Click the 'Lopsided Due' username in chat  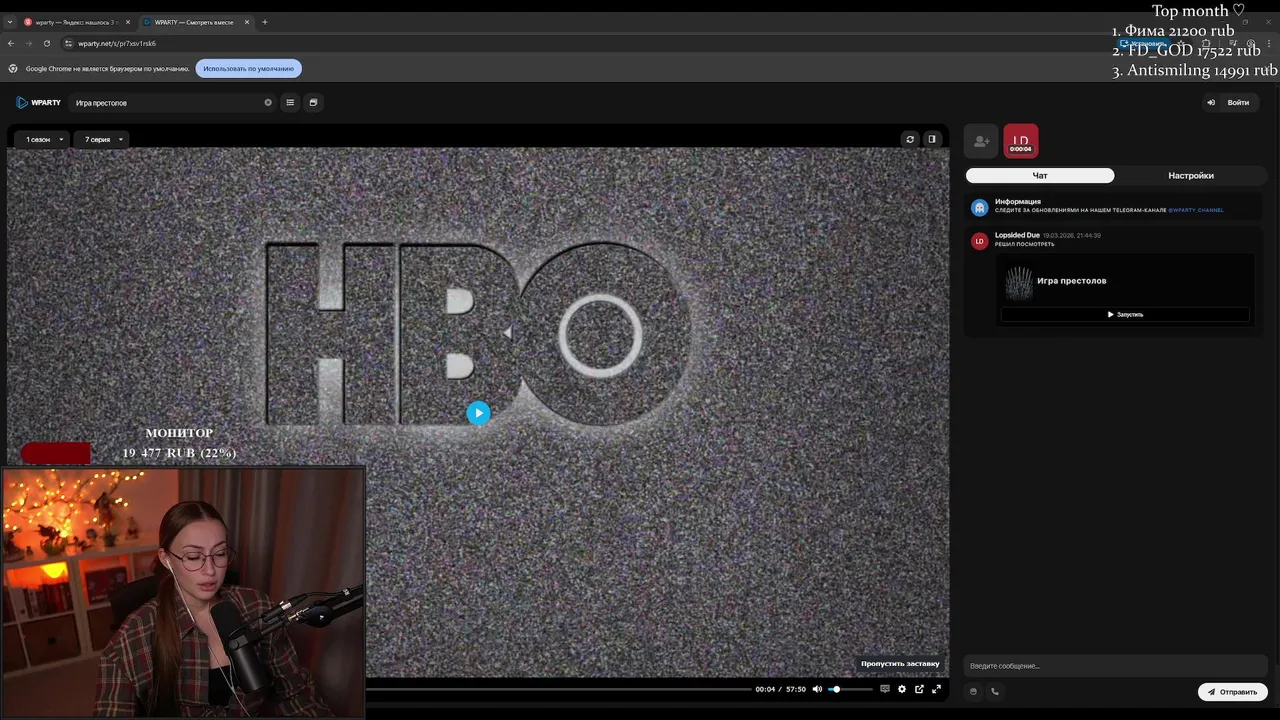coord(1017,235)
